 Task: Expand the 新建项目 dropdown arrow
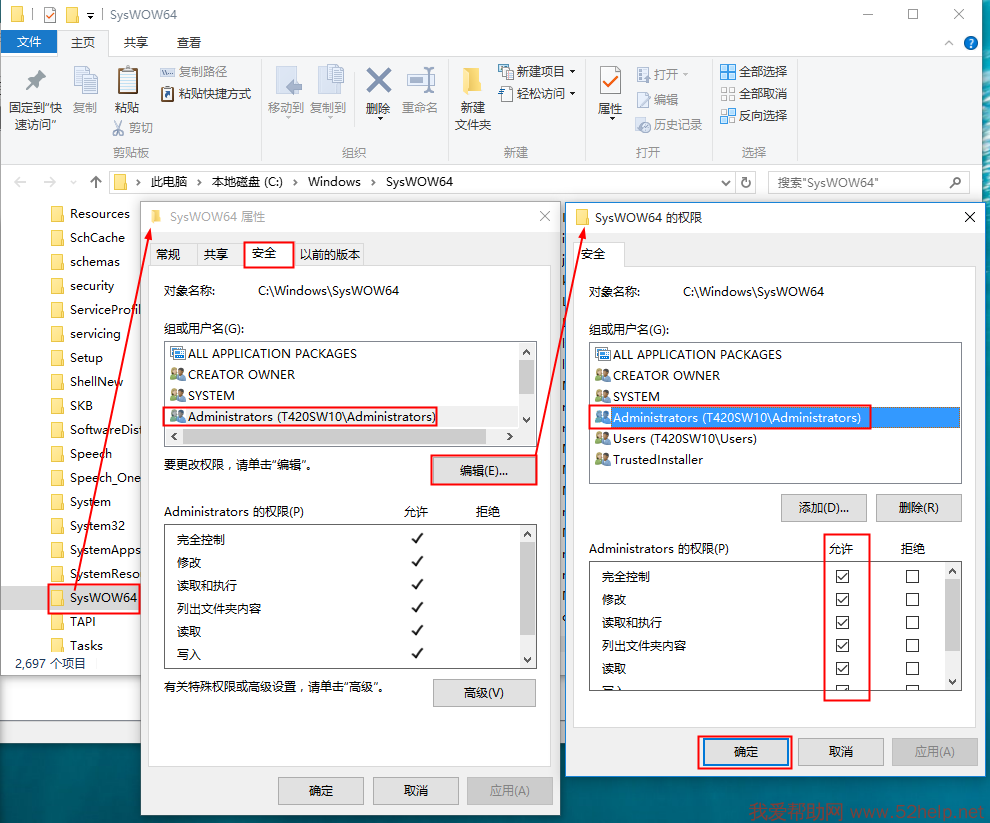coord(572,72)
